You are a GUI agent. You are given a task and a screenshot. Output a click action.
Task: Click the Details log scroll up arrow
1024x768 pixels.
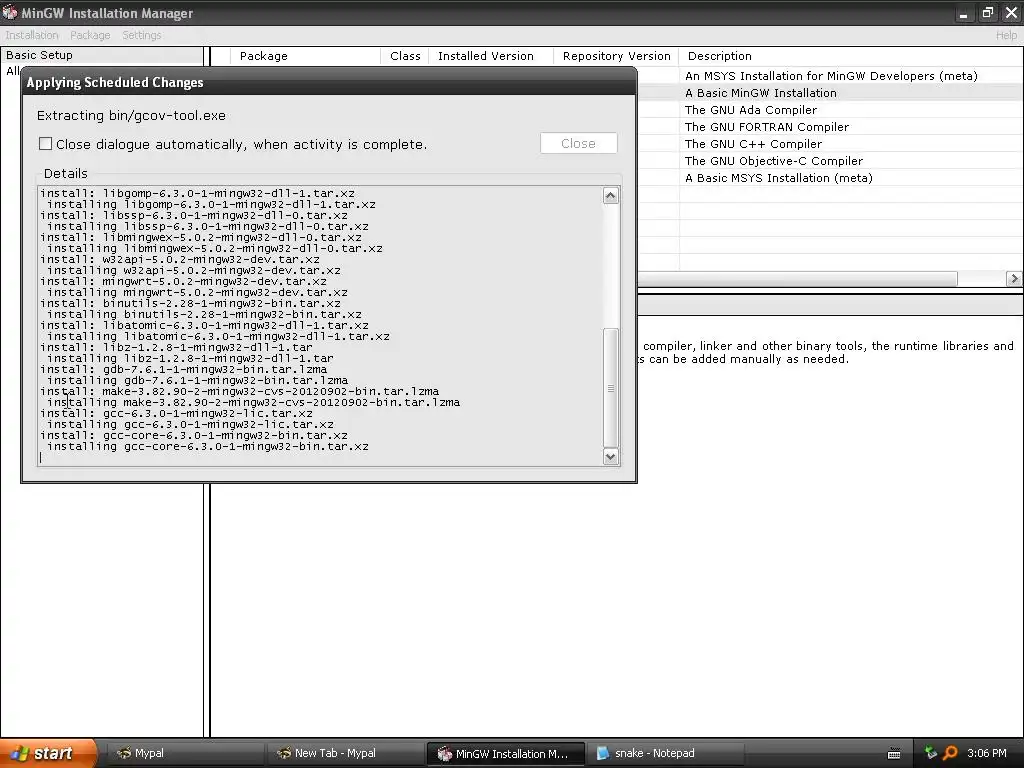click(x=611, y=195)
